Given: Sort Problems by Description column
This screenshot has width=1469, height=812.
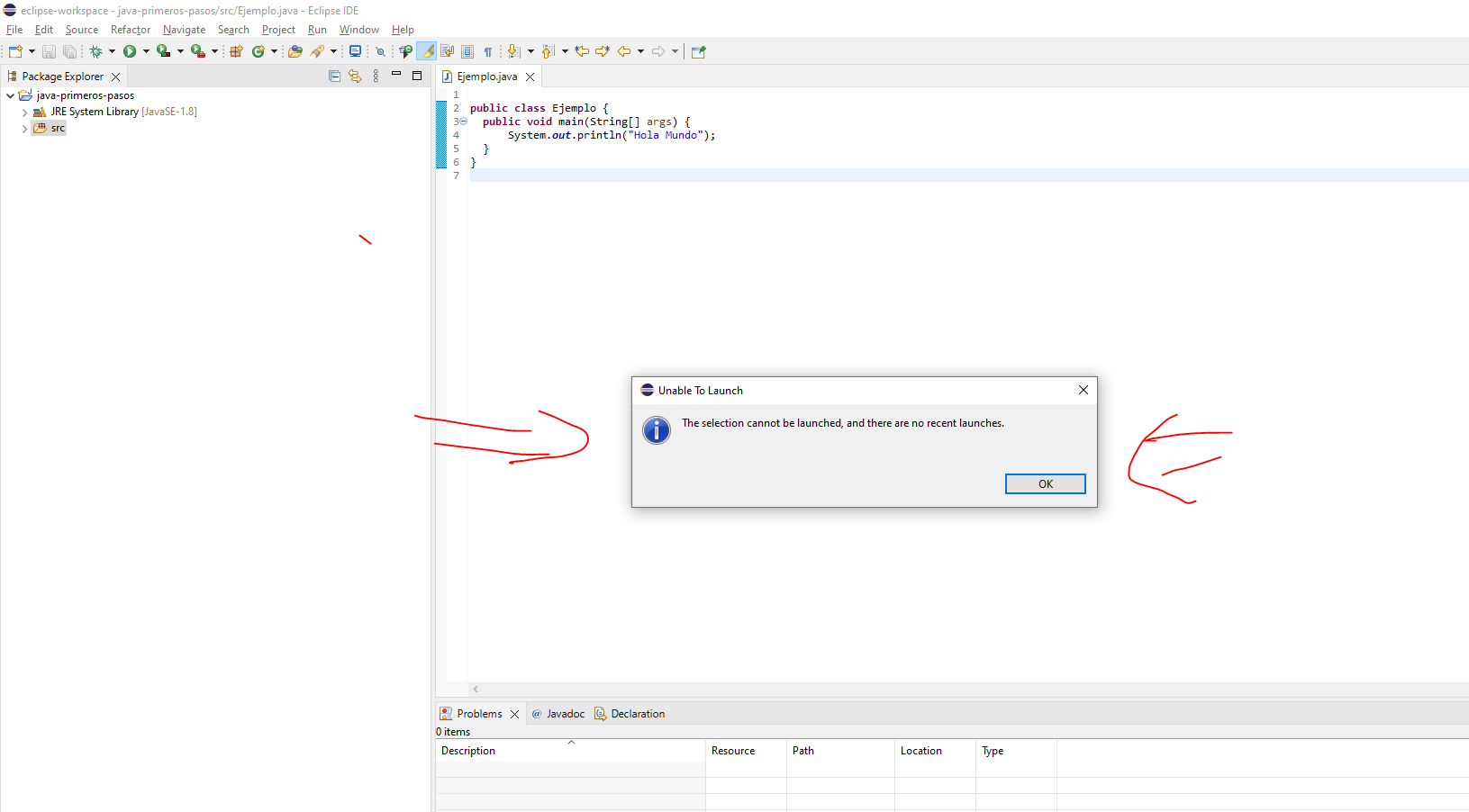Looking at the screenshot, I should (570, 751).
